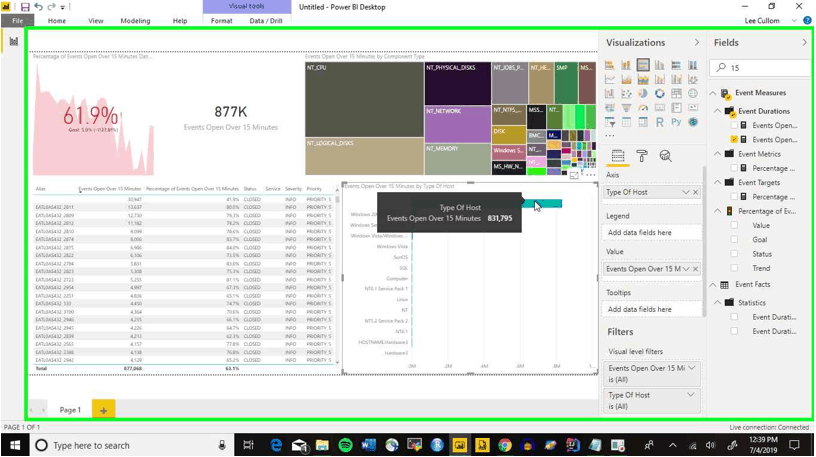
Task: Uncheck the checked Events Open field
Action: [x=734, y=139]
